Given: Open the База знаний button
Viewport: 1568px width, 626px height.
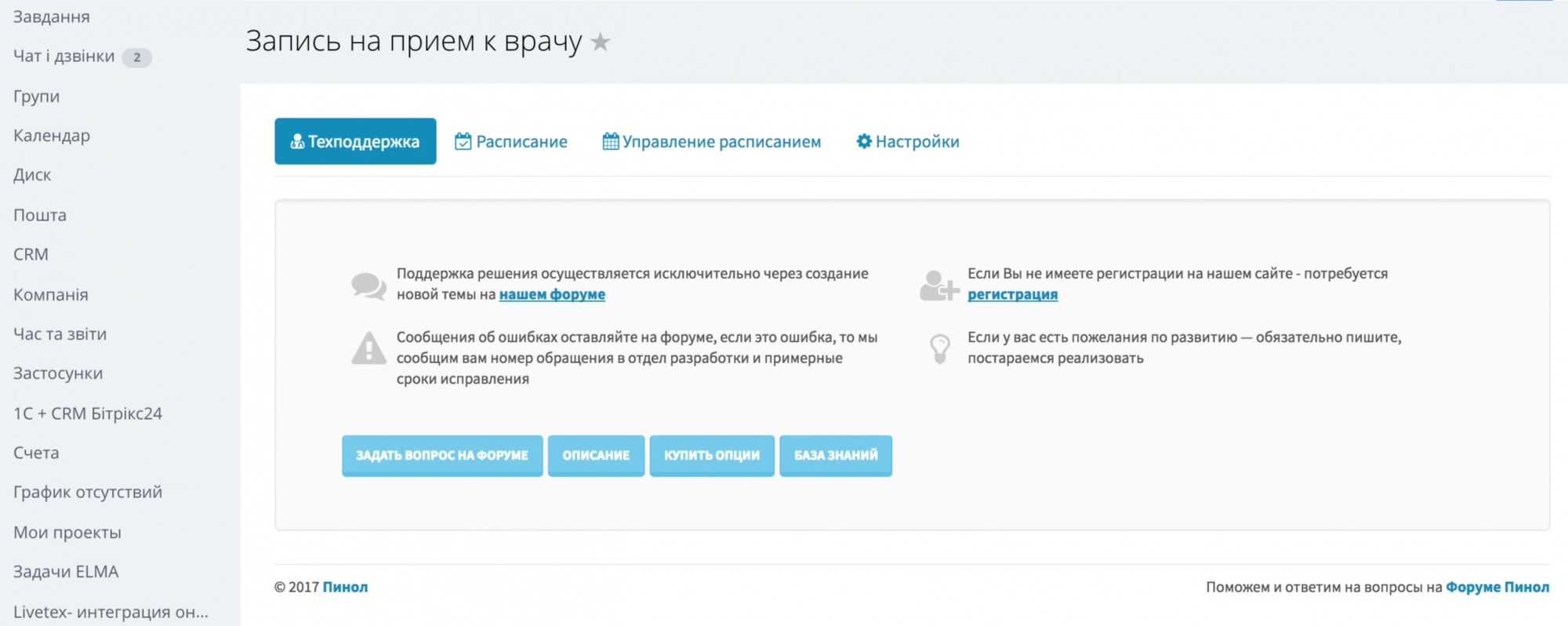Looking at the screenshot, I should 836,456.
